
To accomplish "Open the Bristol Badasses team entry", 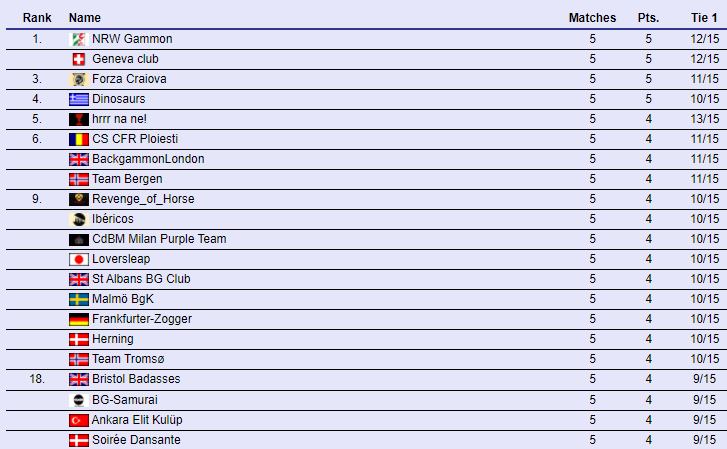I will [x=136, y=379].
